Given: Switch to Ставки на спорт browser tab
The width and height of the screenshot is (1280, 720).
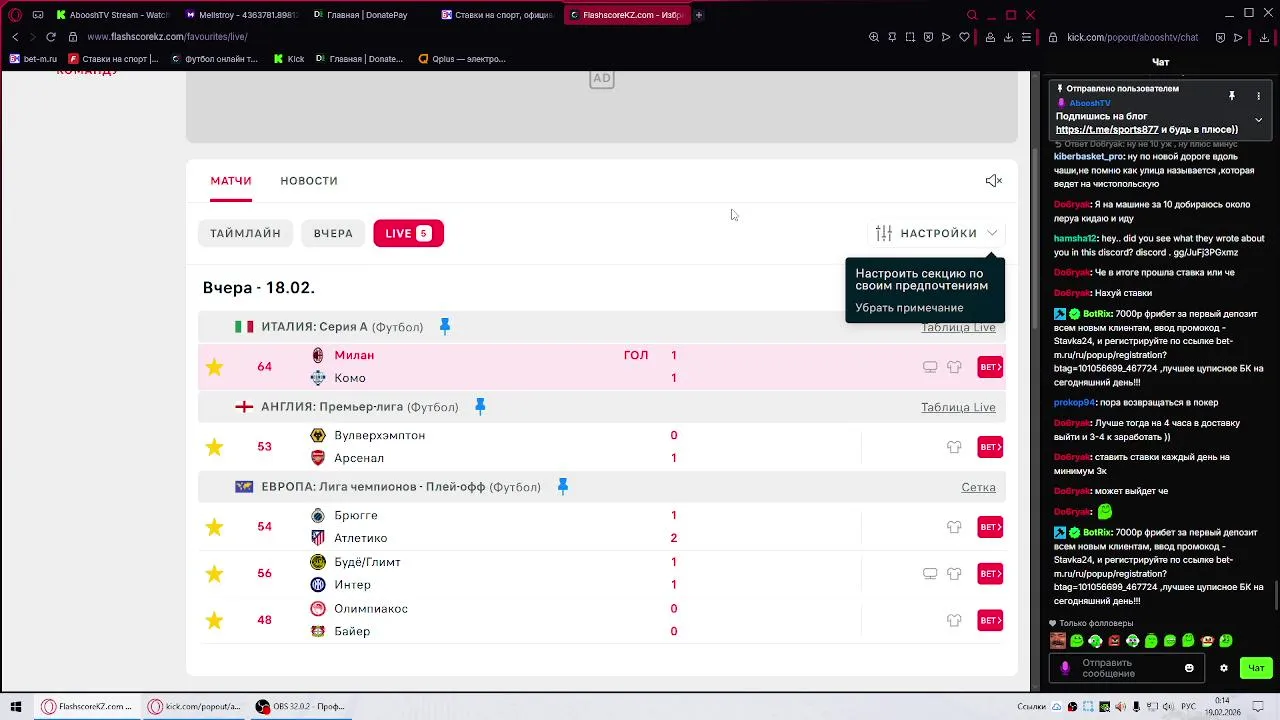Looking at the screenshot, I should pyautogui.click(x=497, y=15).
